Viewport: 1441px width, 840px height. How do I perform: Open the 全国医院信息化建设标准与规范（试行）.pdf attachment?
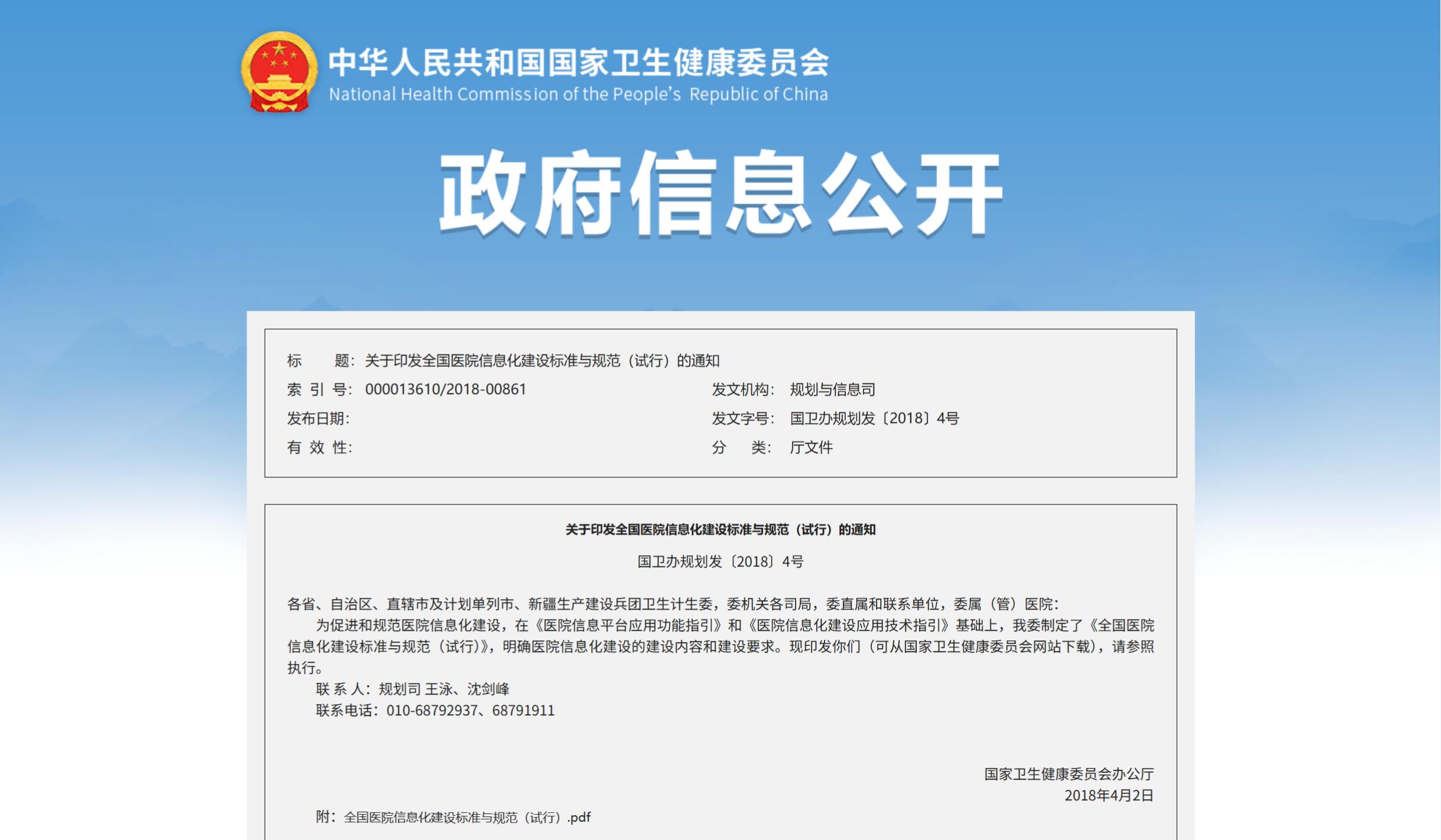point(467,818)
